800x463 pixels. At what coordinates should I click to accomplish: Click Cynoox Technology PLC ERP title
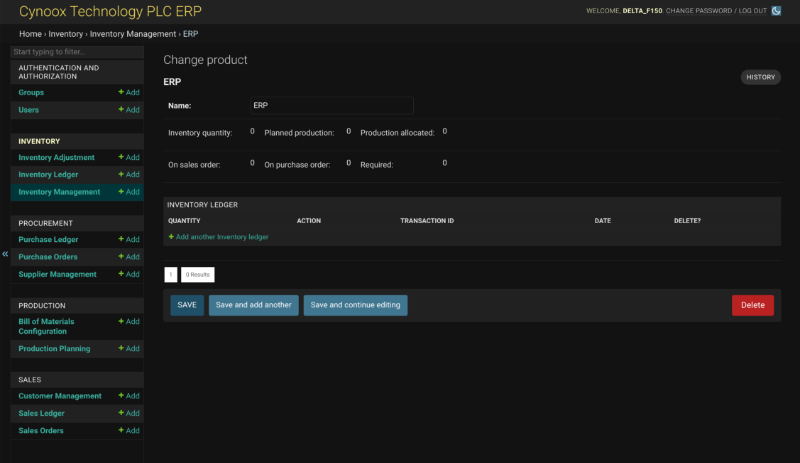pyautogui.click(x=110, y=11)
